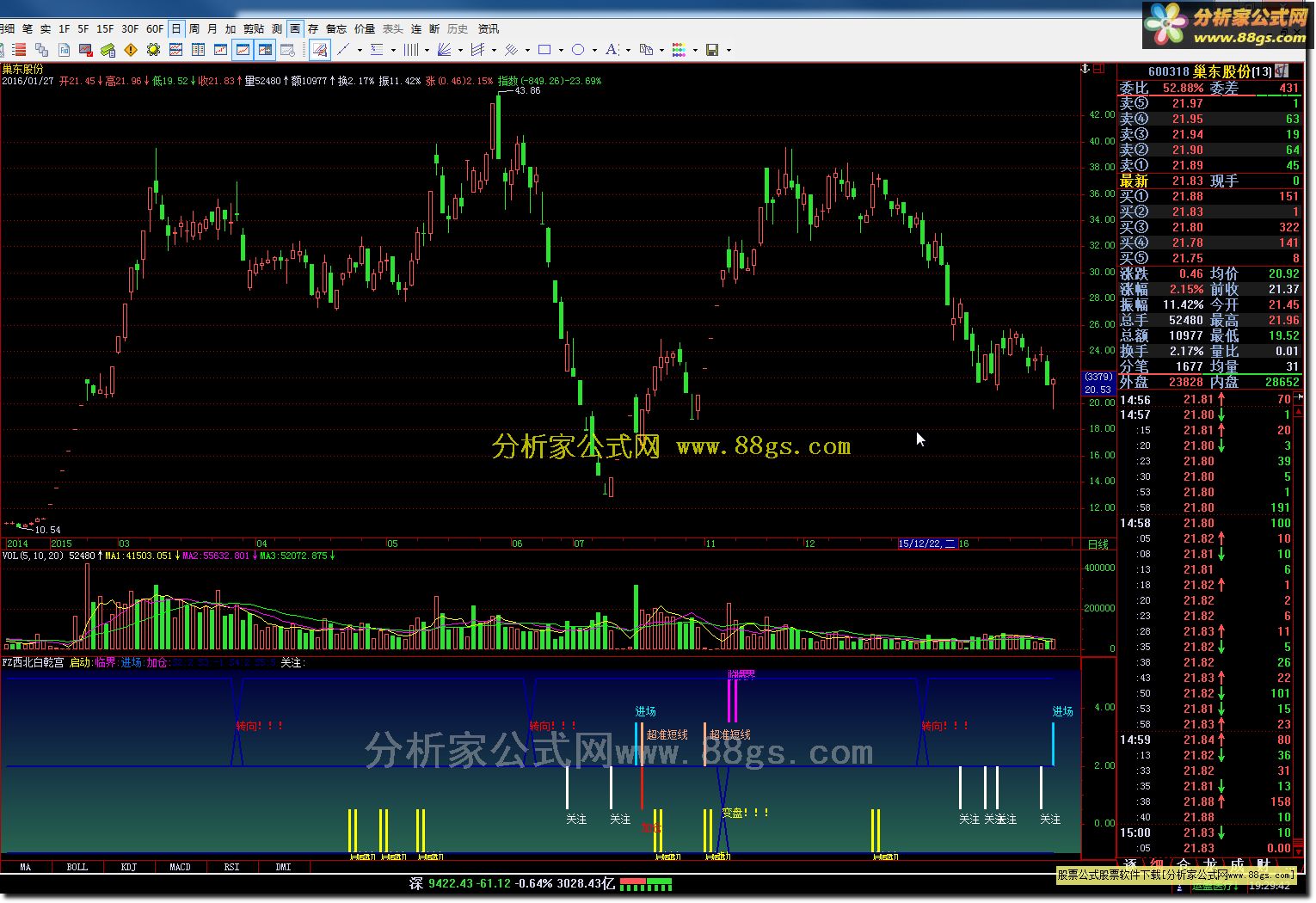Expand the rectangle tool dropdown arrow
Image resolution: width=1316 pixels, height=903 pixels.
tap(561, 50)
